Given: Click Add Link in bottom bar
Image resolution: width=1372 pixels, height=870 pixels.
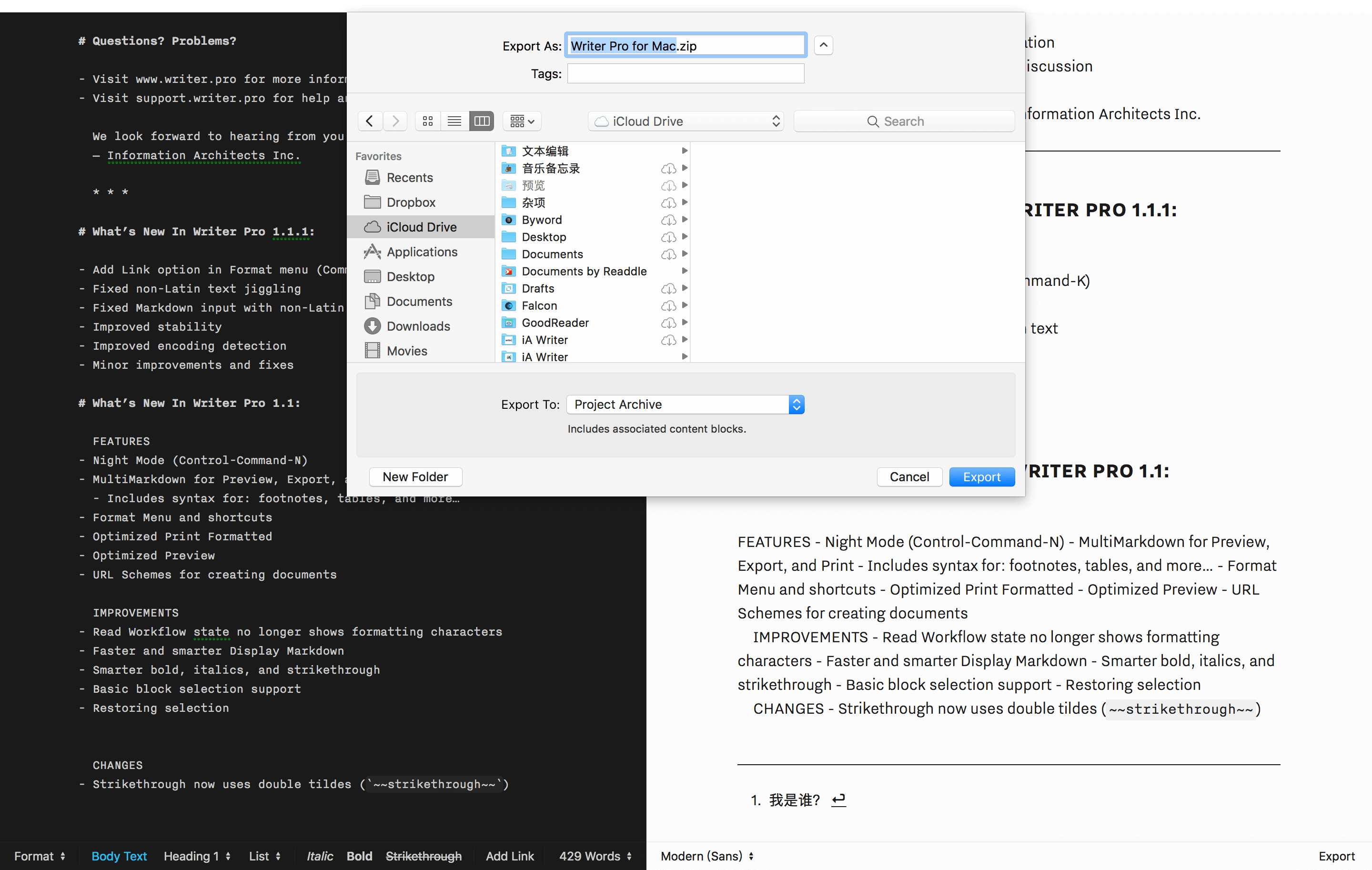Looking at the screenshot, I should point(510,856).
